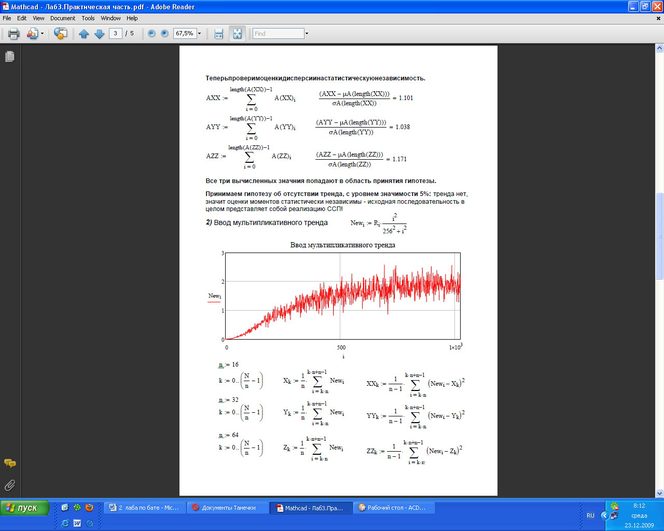This screenshot has height=531, width=664.
Task: Open the Edit menu
Action: pyautogui.click(x=22, y=18)
